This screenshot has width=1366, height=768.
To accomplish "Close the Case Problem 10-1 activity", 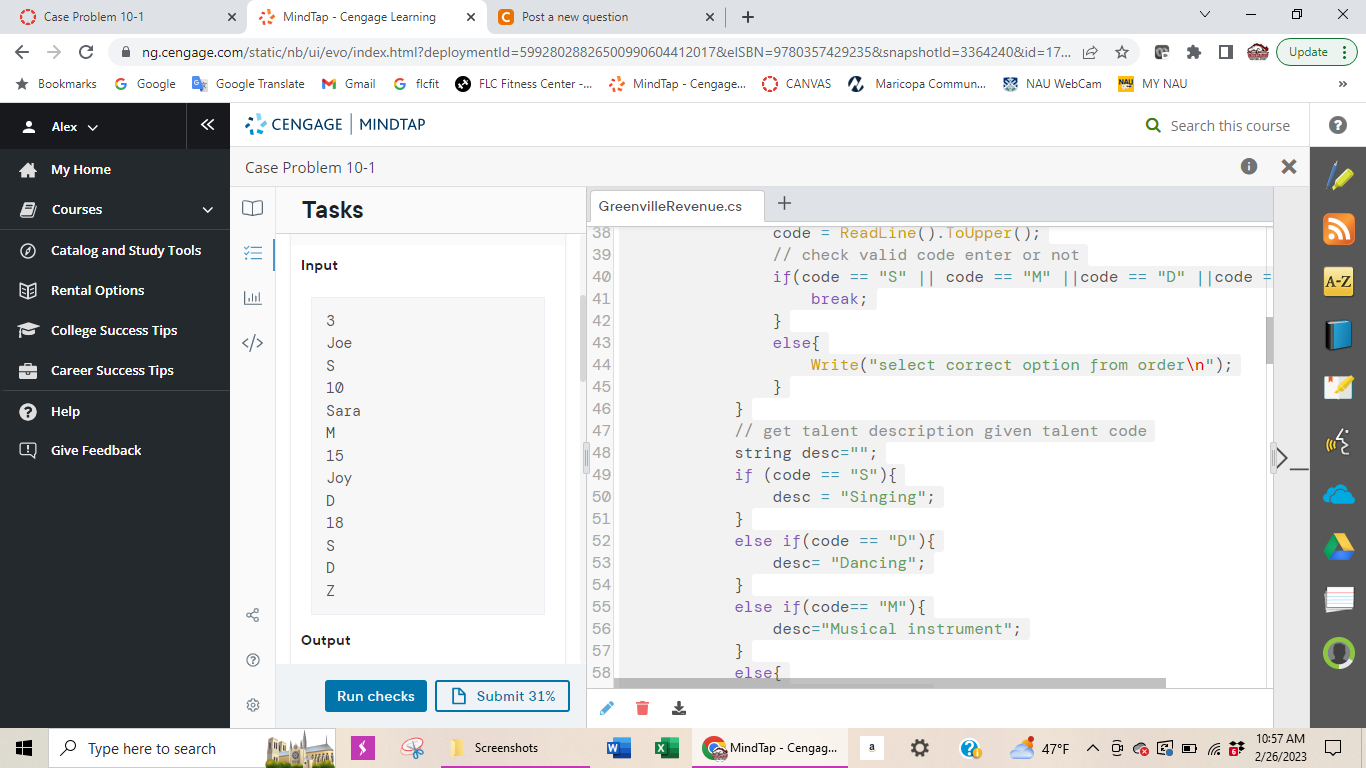I will pos(1289,167).
